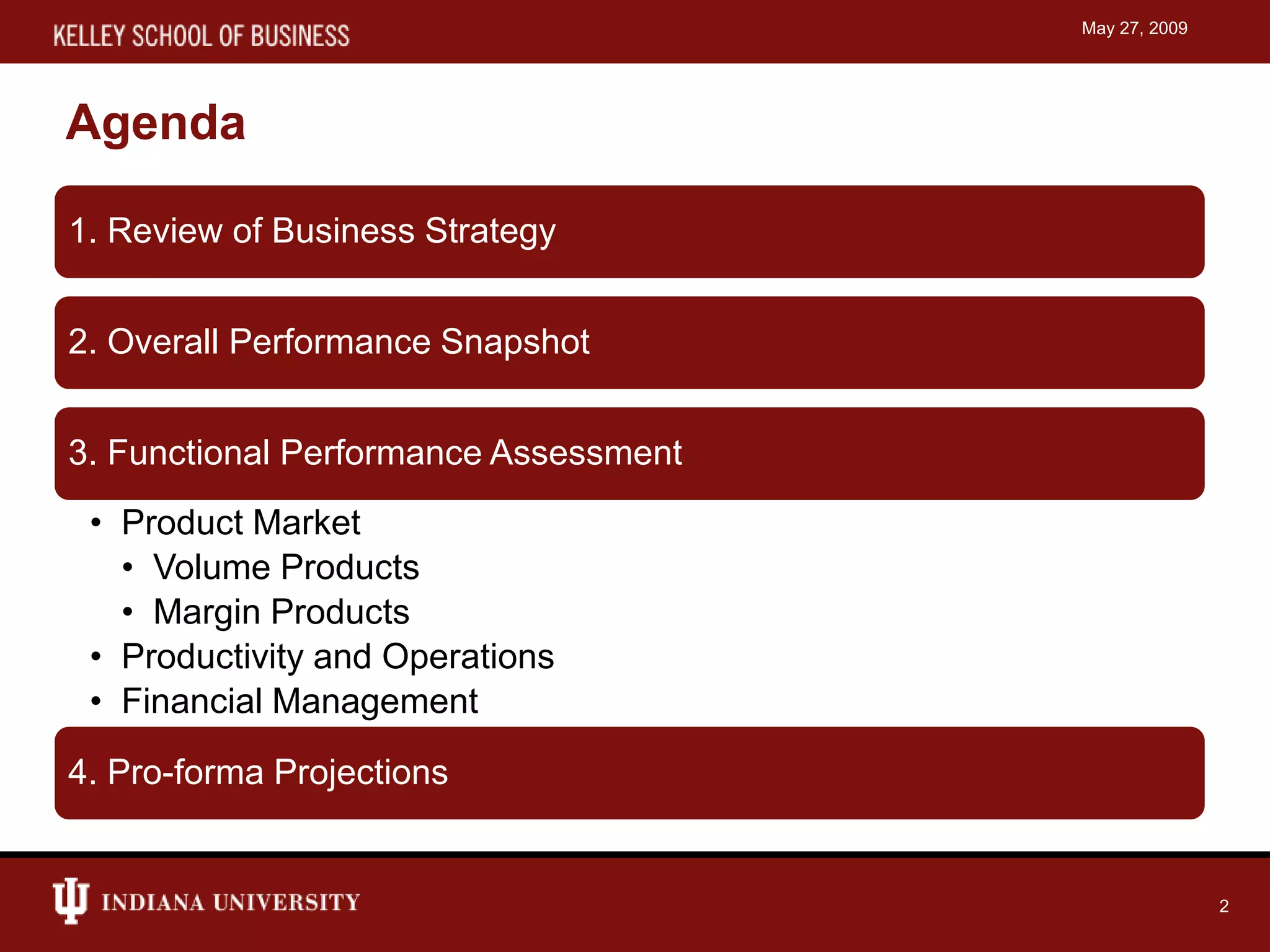Image resolution: width=1270 pixels, height=952 pixels.
Task: Click the black divider line above footer
Action: [x=635, y=854]
